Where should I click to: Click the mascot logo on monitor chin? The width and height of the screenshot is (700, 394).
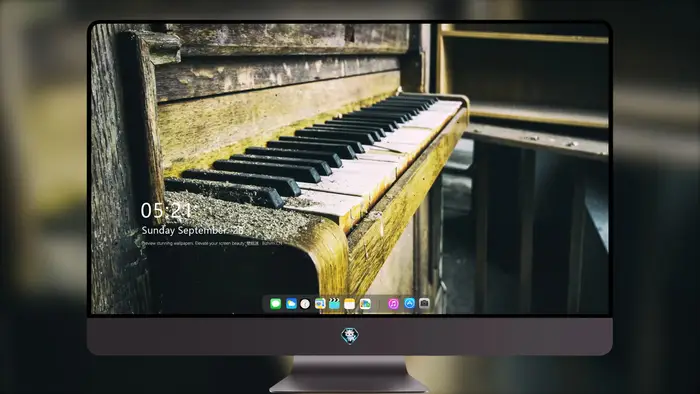[x=350, y=336]
